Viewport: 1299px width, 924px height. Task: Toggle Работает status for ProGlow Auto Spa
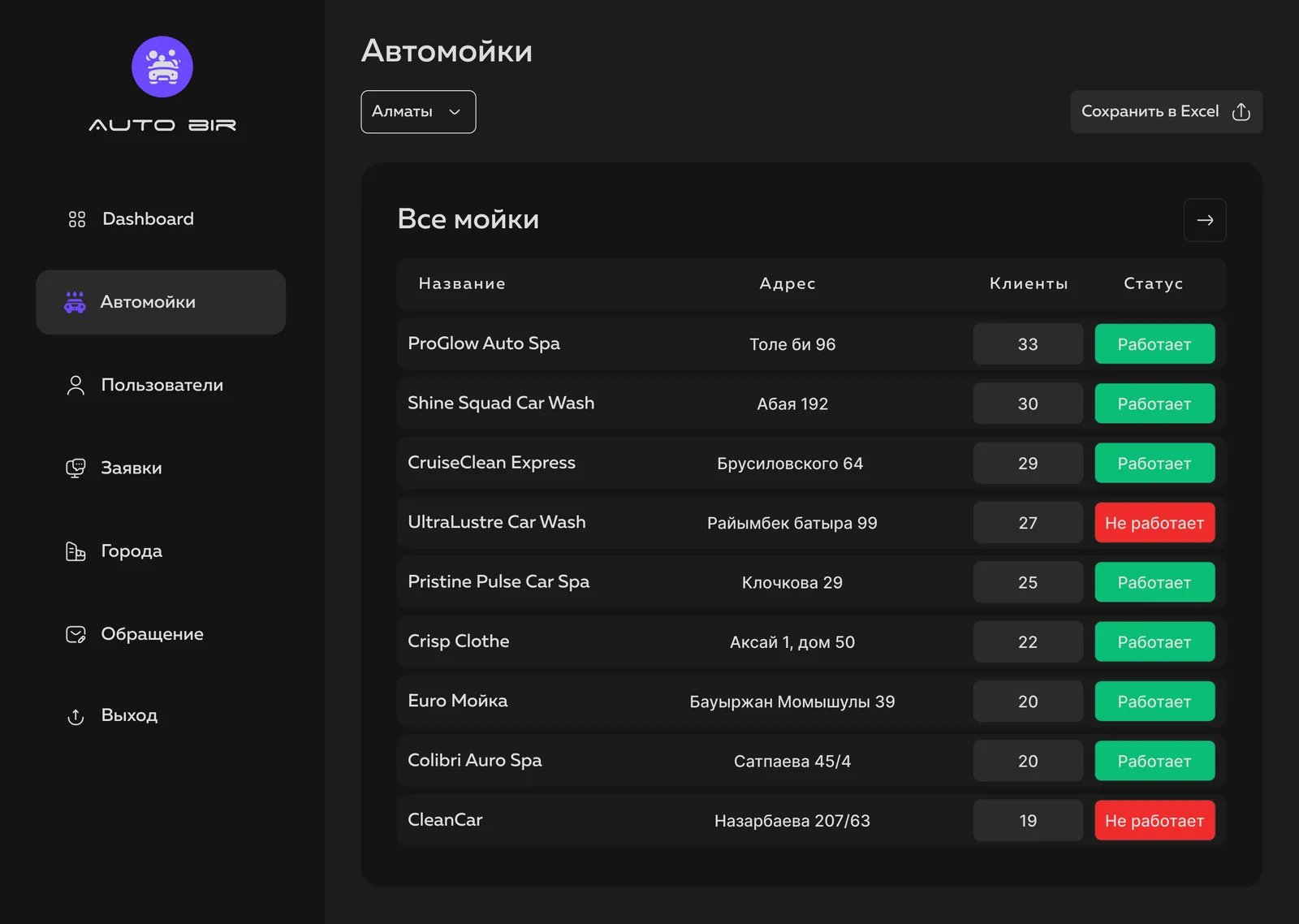1154,344
